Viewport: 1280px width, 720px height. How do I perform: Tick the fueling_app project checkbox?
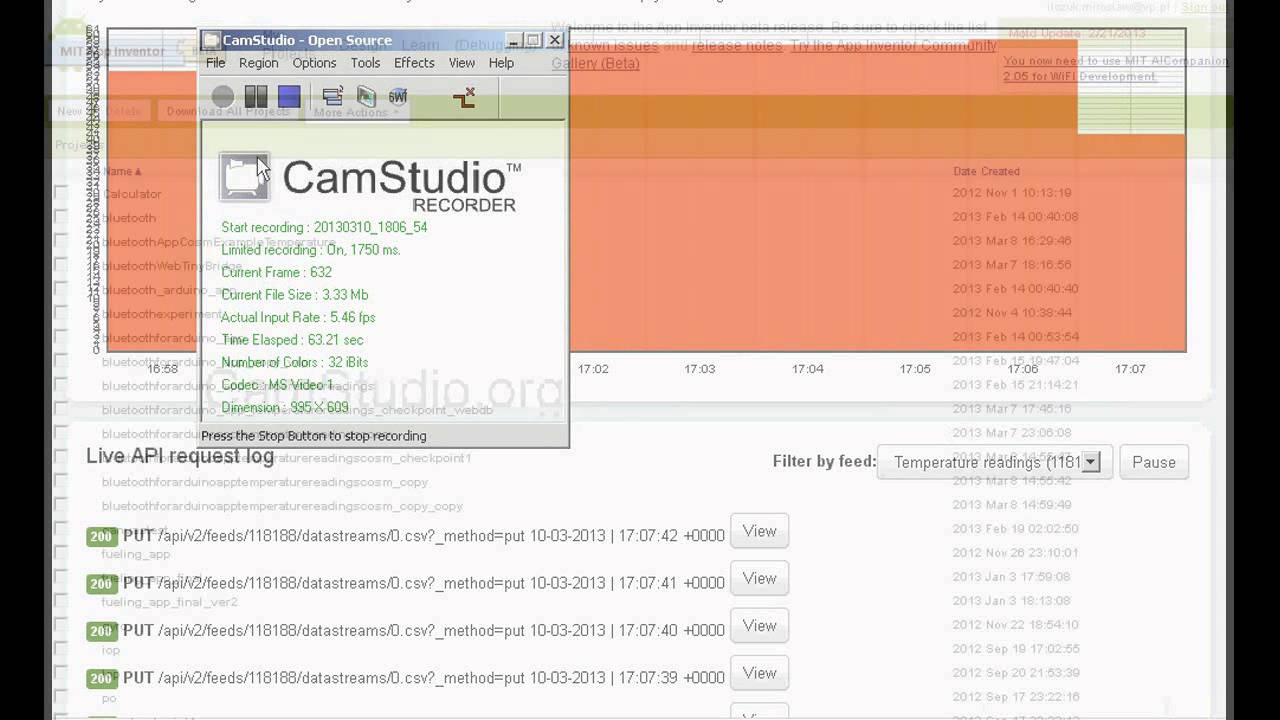point(61,552)
